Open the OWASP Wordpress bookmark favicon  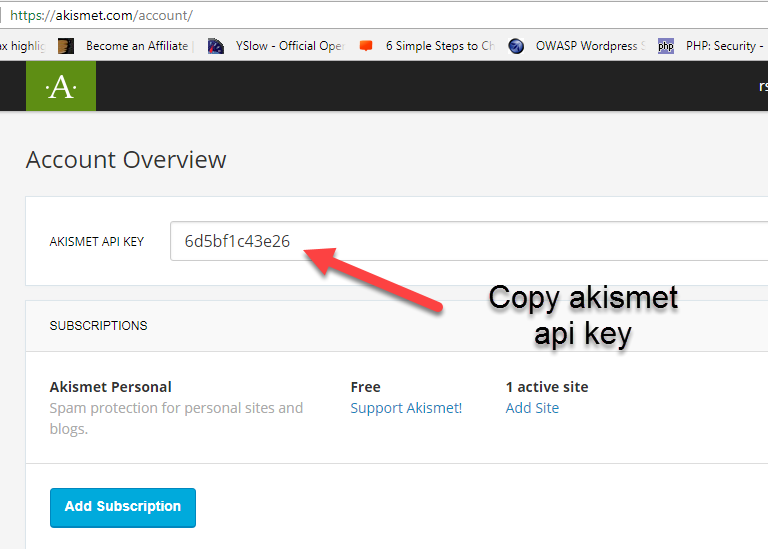(516, 46)
